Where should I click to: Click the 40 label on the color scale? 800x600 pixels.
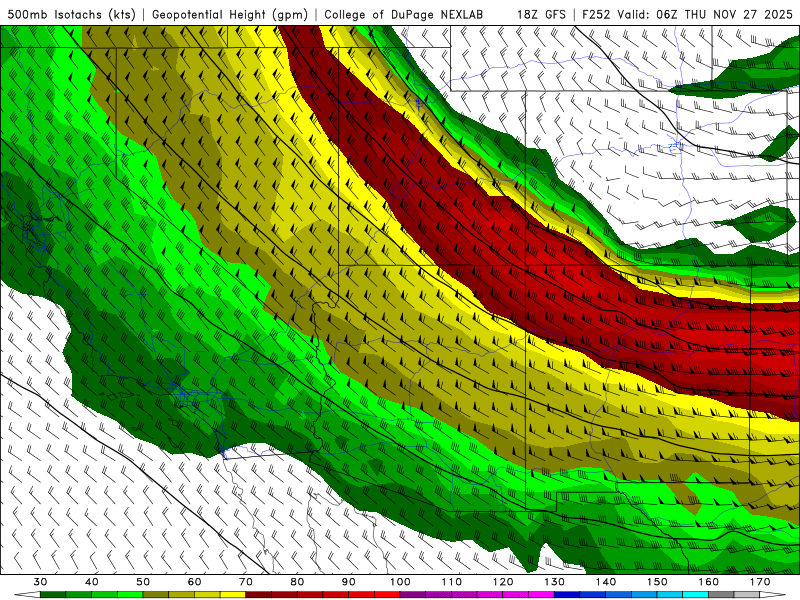pos(92,582)
